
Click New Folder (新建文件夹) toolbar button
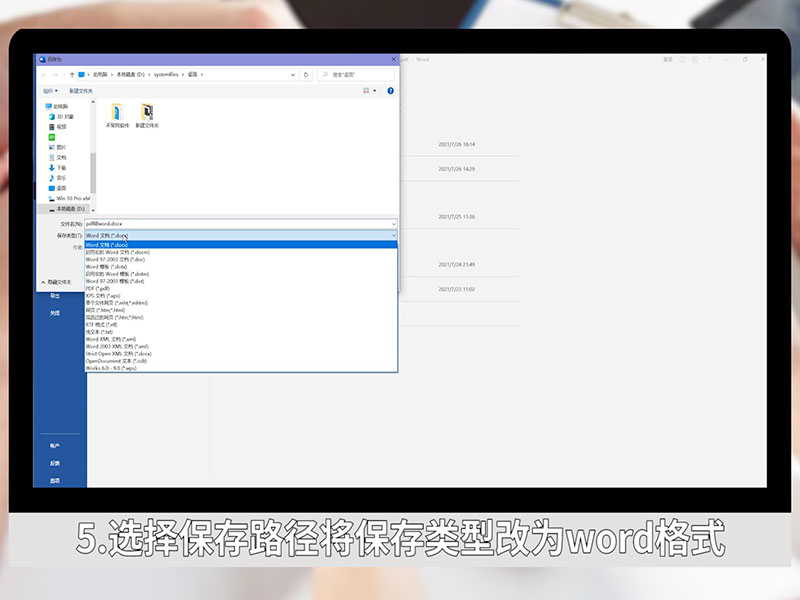point(81,91)
